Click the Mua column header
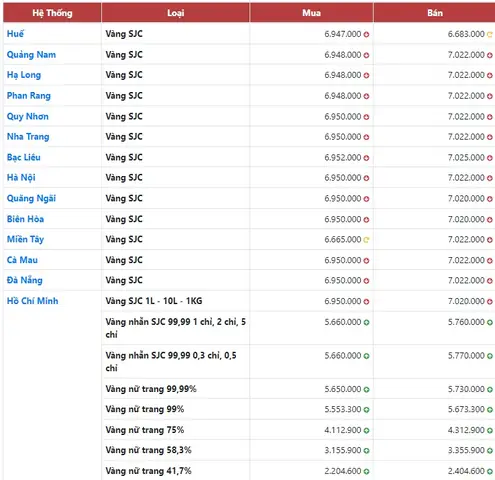 pyautogui.click(x=311, y=13)
